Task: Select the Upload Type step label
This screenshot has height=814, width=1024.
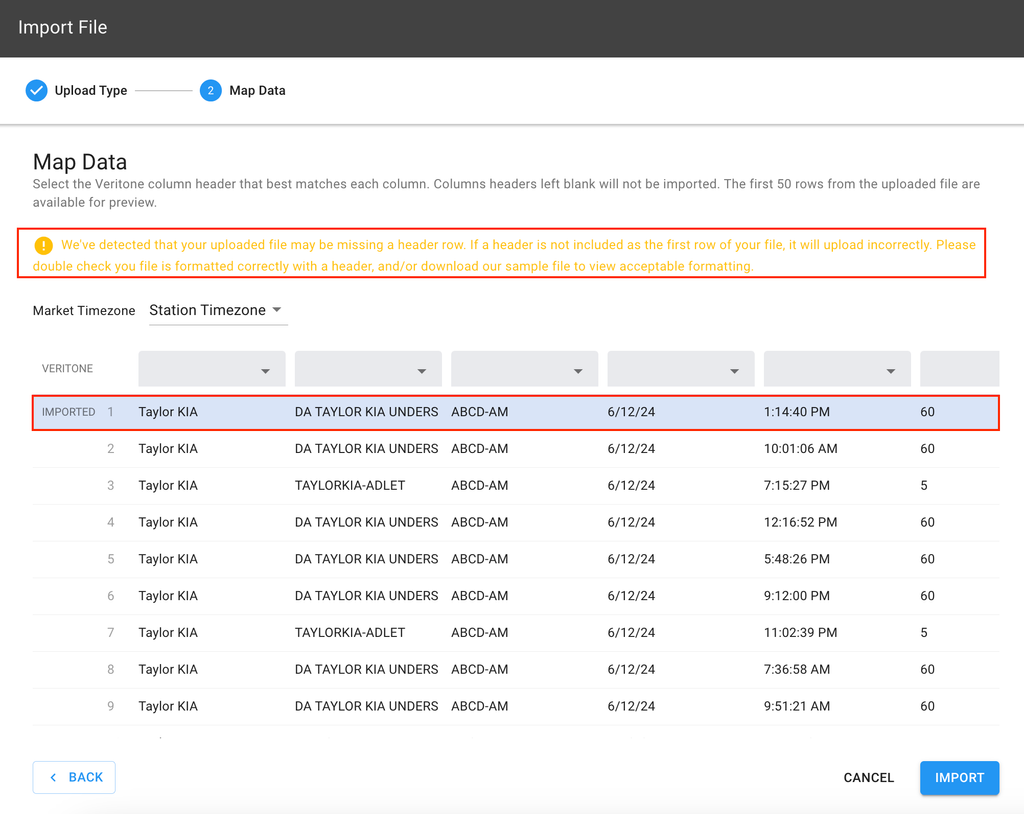Action: click(91, 90)
